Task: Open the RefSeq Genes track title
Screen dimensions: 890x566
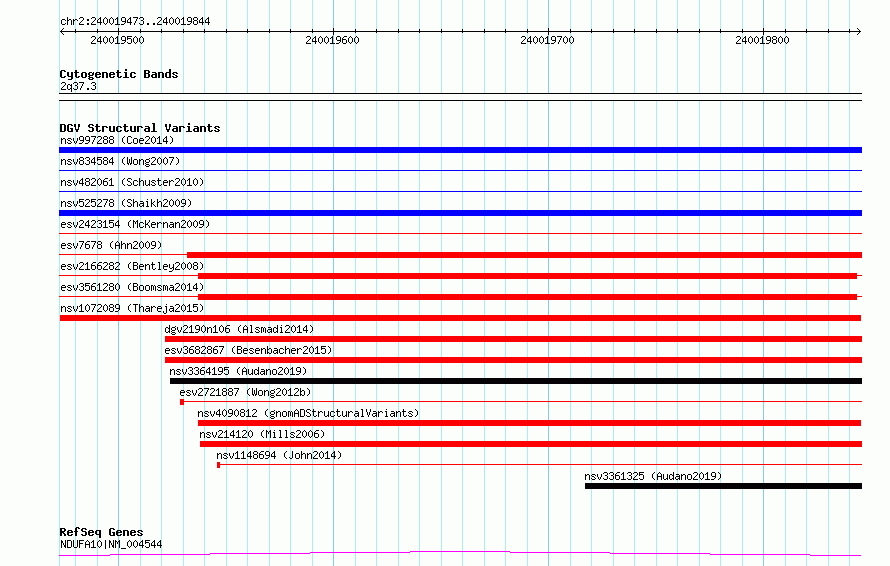Action: click(101, 532)
